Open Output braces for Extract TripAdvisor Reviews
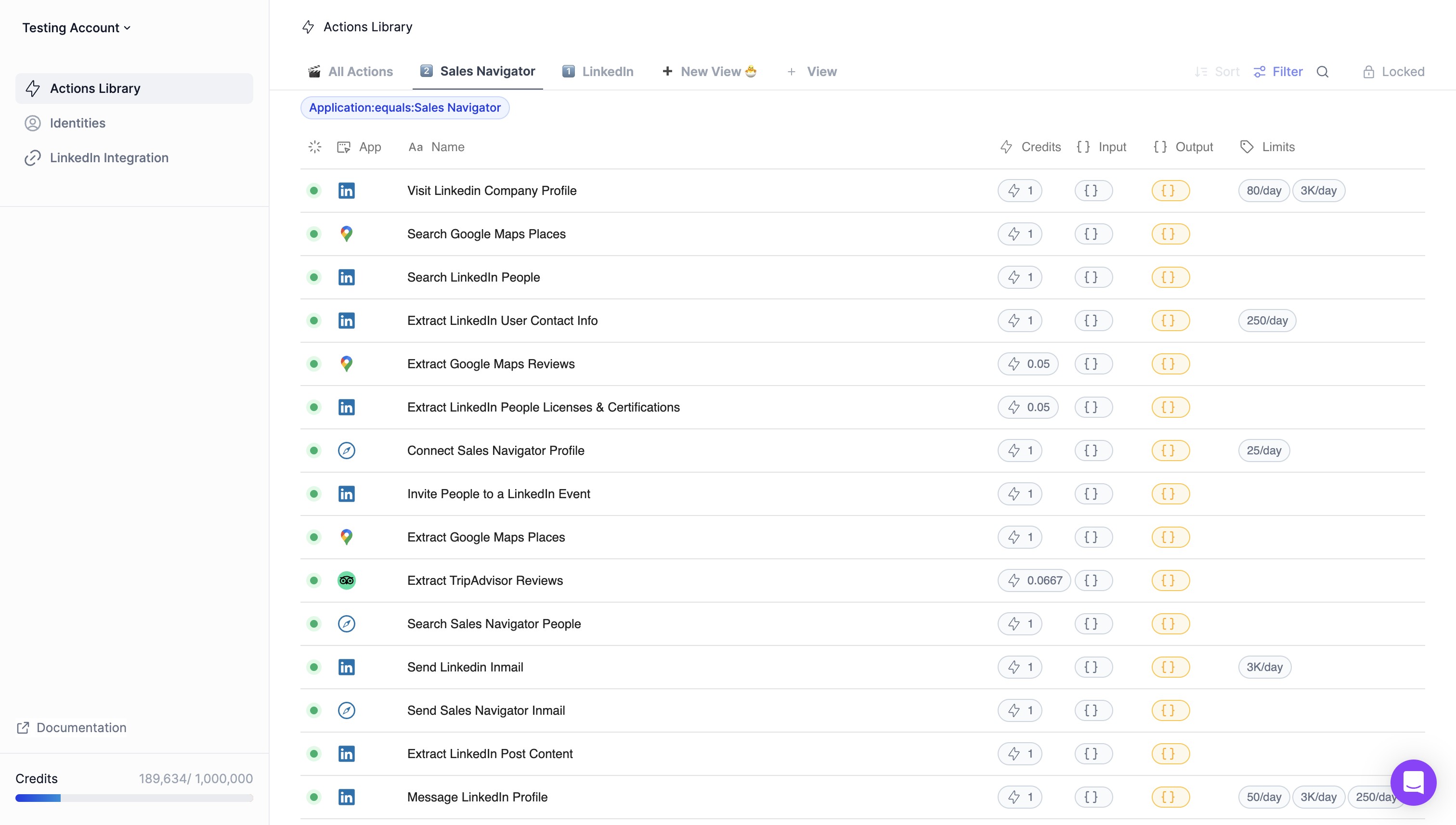This screenshot has width=1456, height=825. pyautogui.click(x=1170, y=580)
